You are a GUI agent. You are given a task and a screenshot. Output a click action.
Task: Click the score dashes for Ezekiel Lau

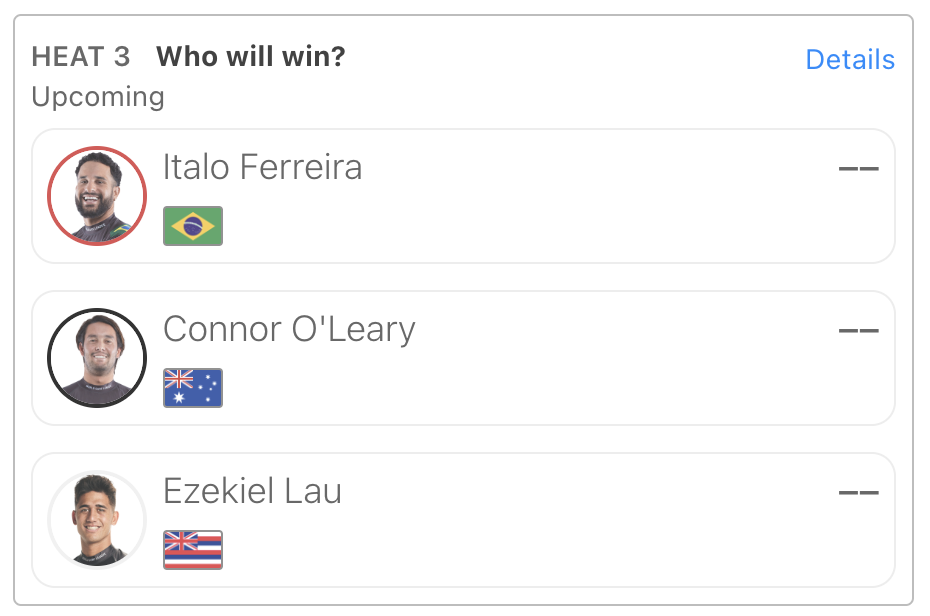(858, 493)
